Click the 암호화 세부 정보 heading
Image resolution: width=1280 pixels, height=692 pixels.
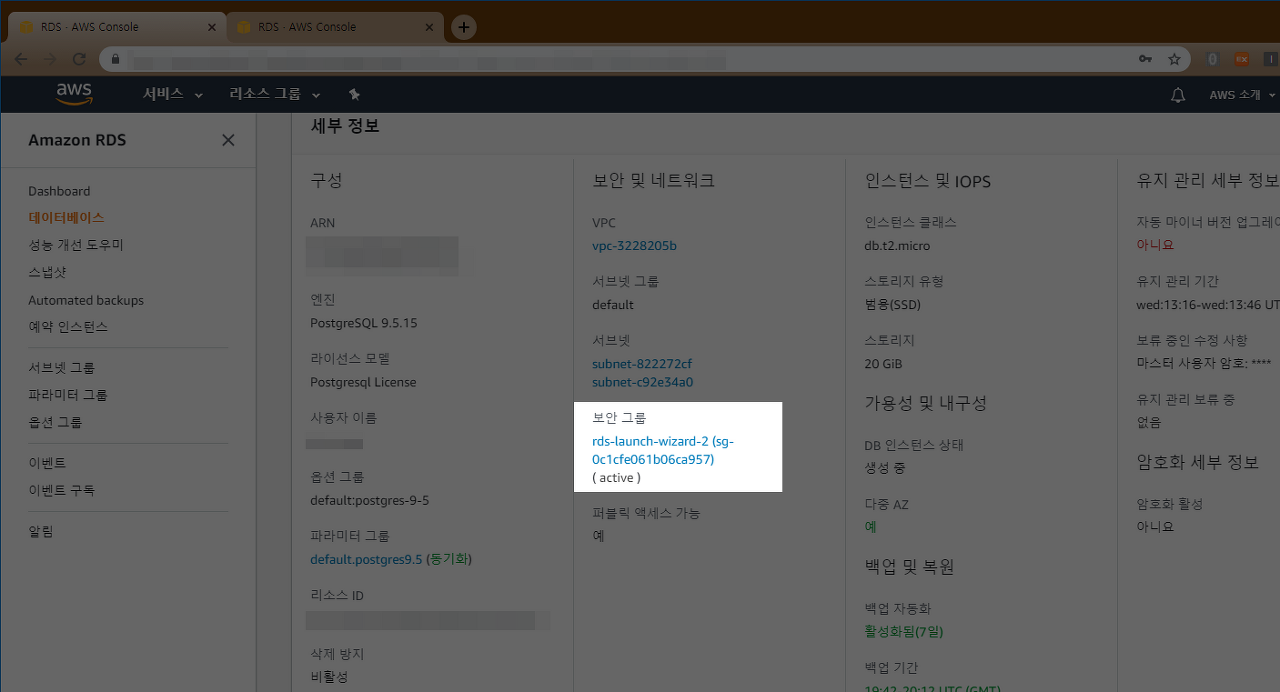point(1198,462)
